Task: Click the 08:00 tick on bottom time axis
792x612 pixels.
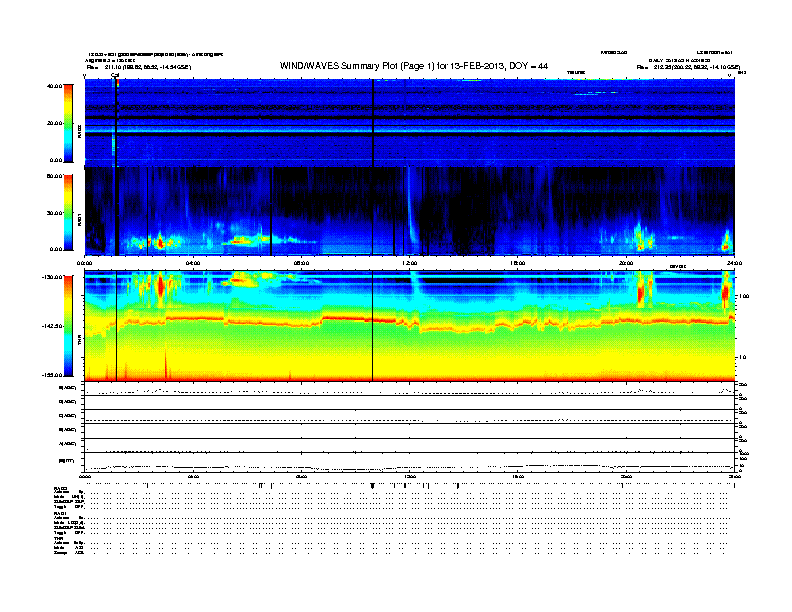Action: pos(301,477)
